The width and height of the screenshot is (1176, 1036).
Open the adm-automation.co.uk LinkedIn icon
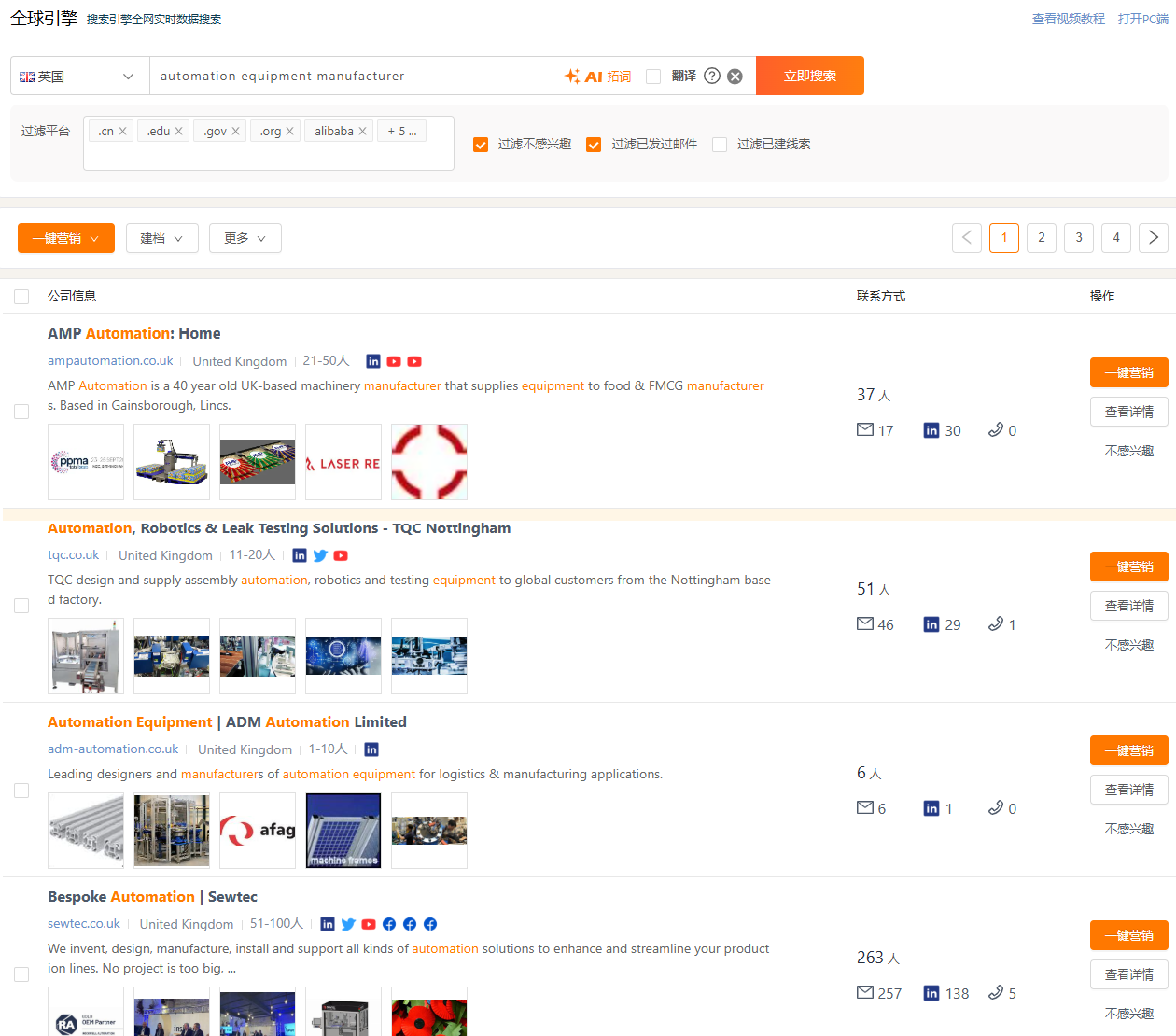[x=371, y=749]
